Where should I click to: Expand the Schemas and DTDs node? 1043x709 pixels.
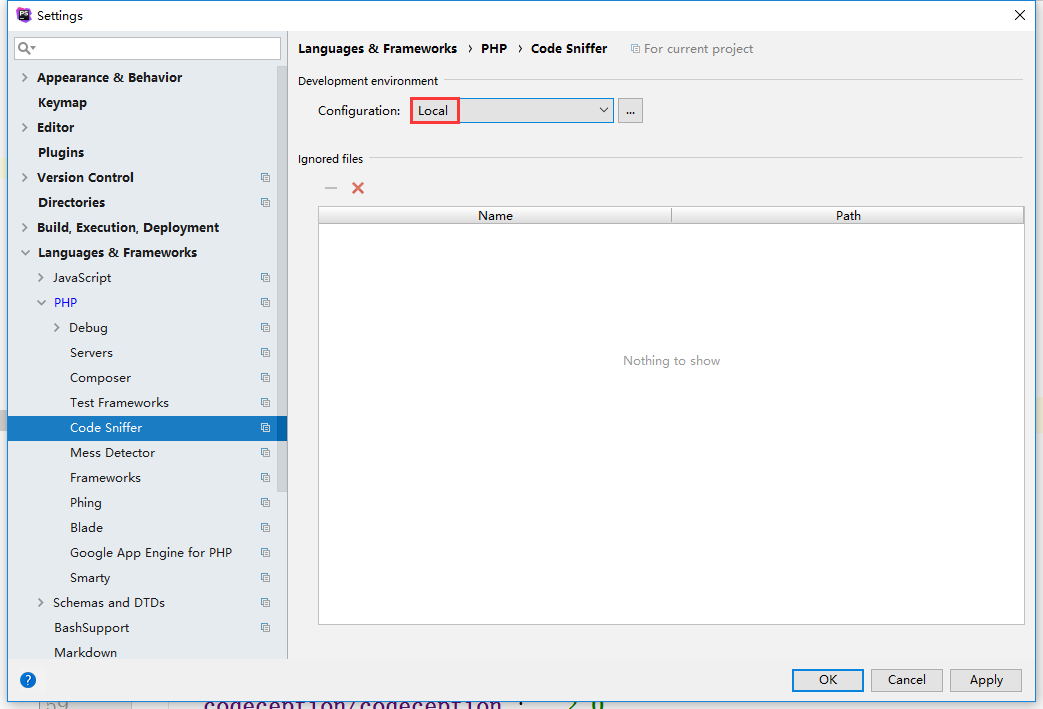click(41, 603)
